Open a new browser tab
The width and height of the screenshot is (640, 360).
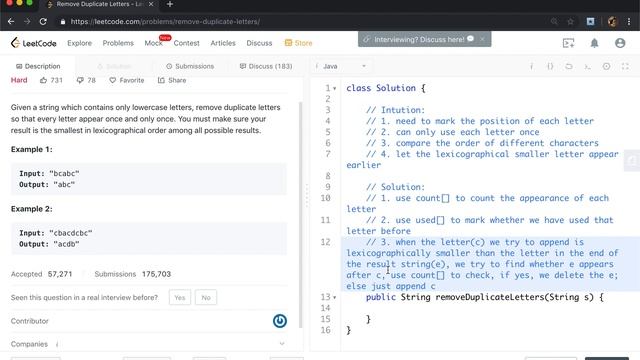pyautogui.click(x=170, y=4)
